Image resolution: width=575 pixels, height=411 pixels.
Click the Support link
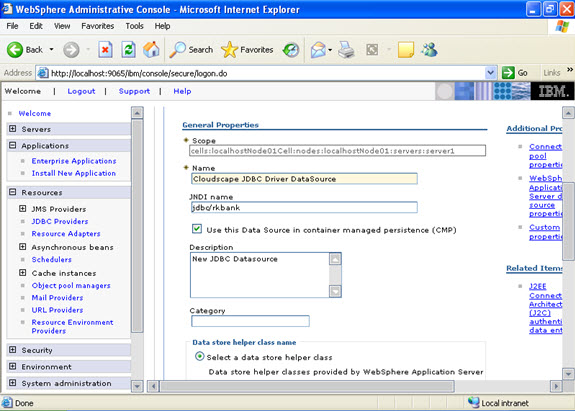134,91
